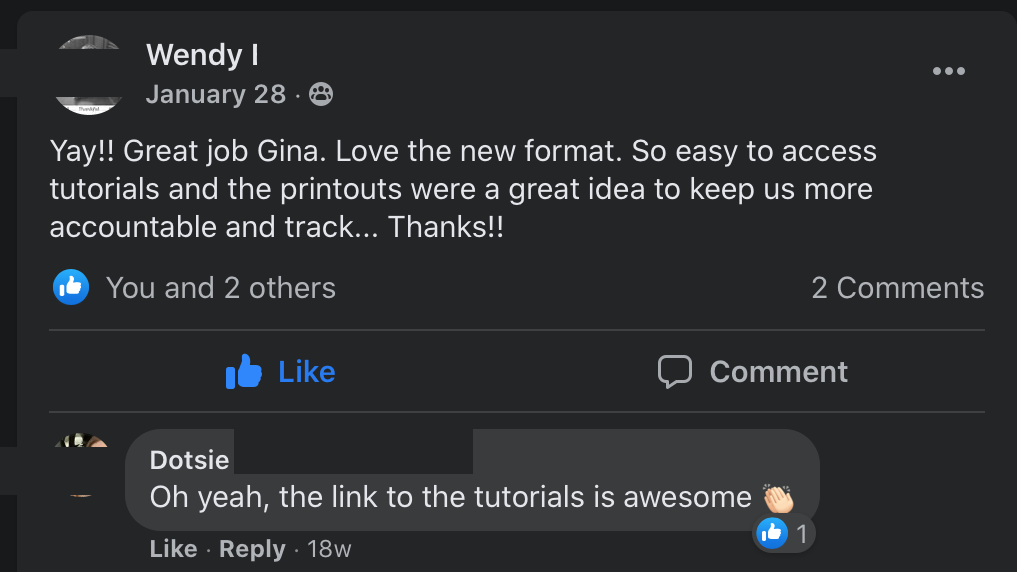This screenshot has width=1017, height=572.
Task: Click the 18w comment timestamp
Action: (329, 549)
